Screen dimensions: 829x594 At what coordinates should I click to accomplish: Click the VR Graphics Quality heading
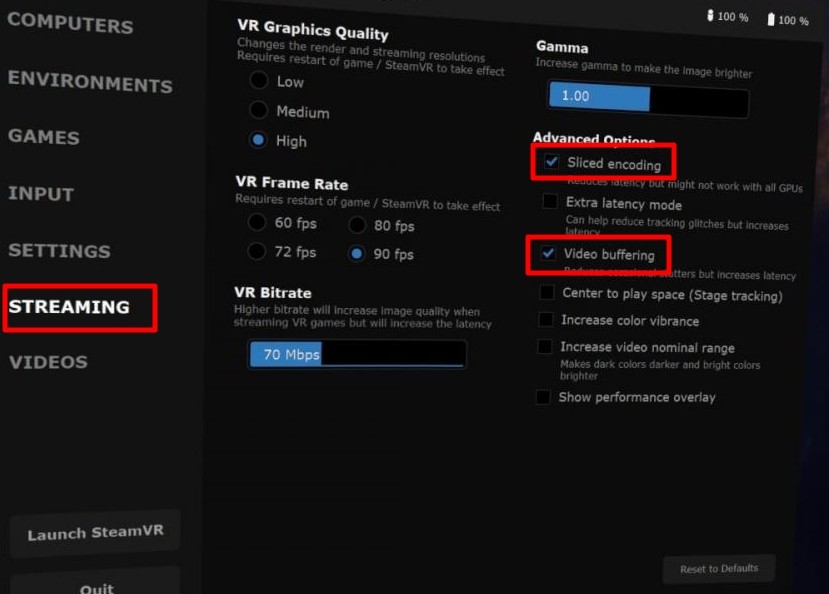312,30
